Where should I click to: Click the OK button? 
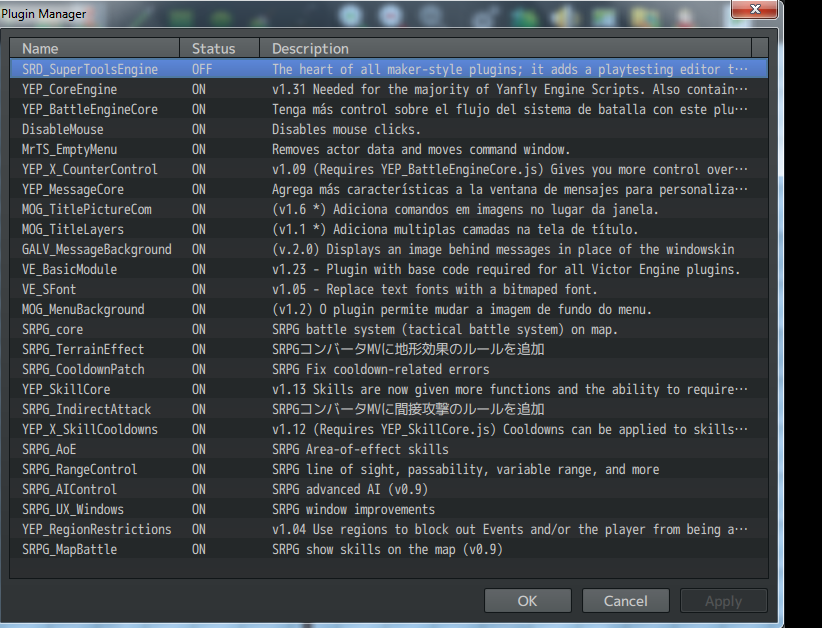(x=527, y=600)
